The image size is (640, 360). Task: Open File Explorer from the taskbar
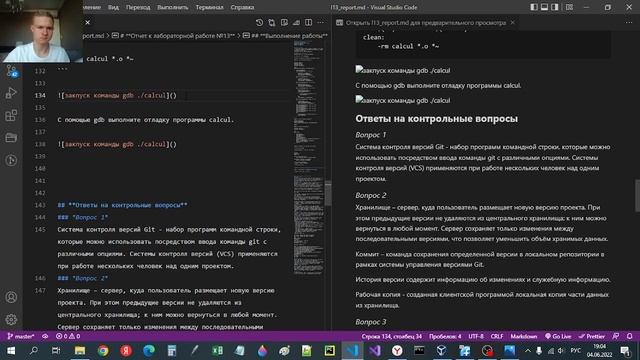[x=80, y=351]
